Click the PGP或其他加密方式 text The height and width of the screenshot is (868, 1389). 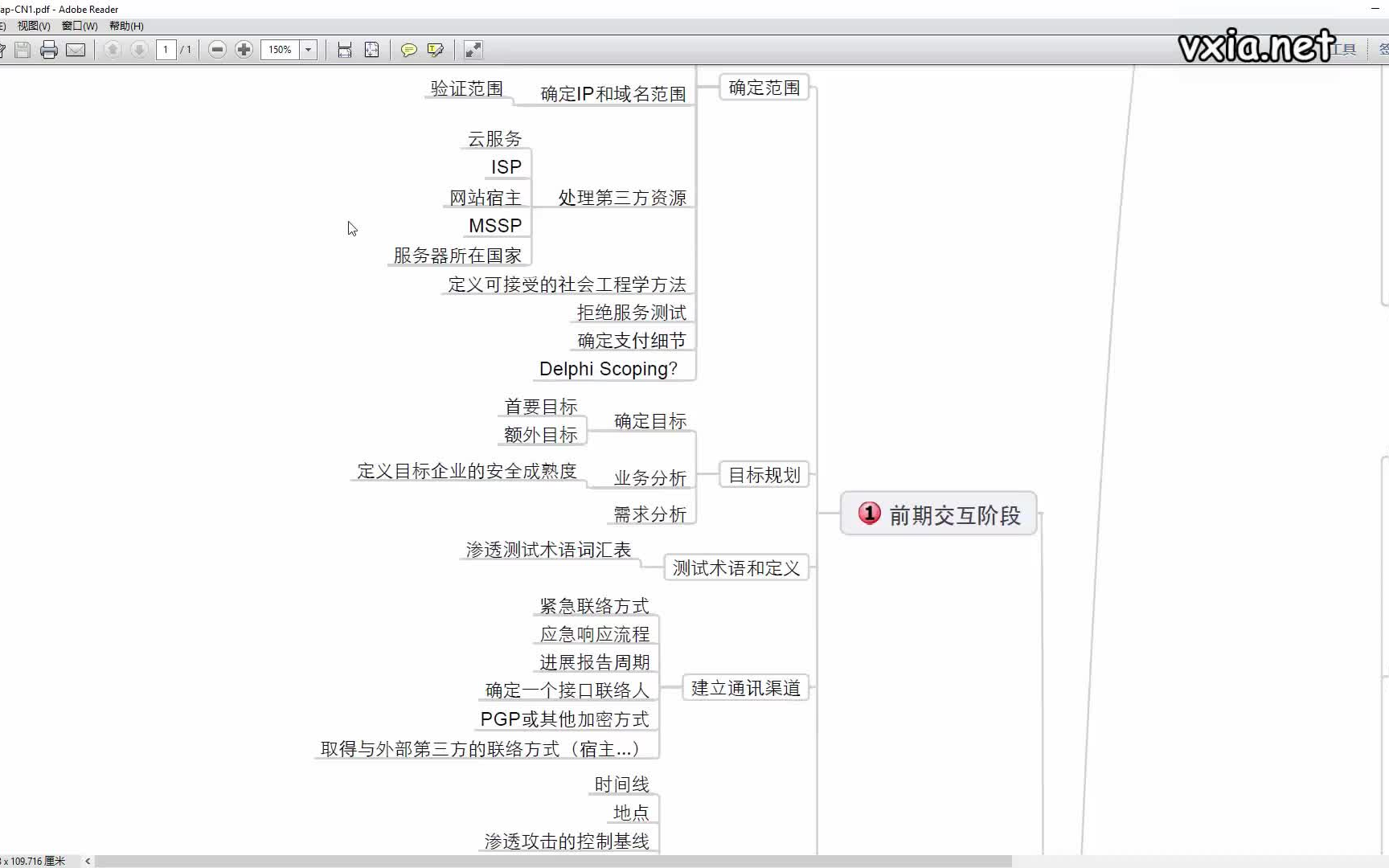565,719
